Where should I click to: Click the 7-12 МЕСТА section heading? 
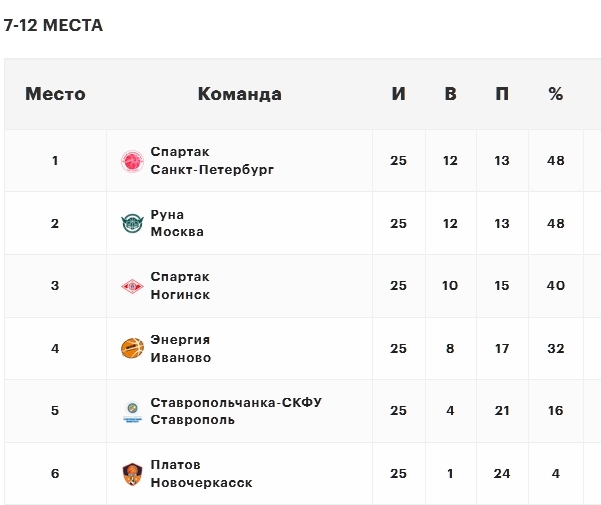(53, 25)
